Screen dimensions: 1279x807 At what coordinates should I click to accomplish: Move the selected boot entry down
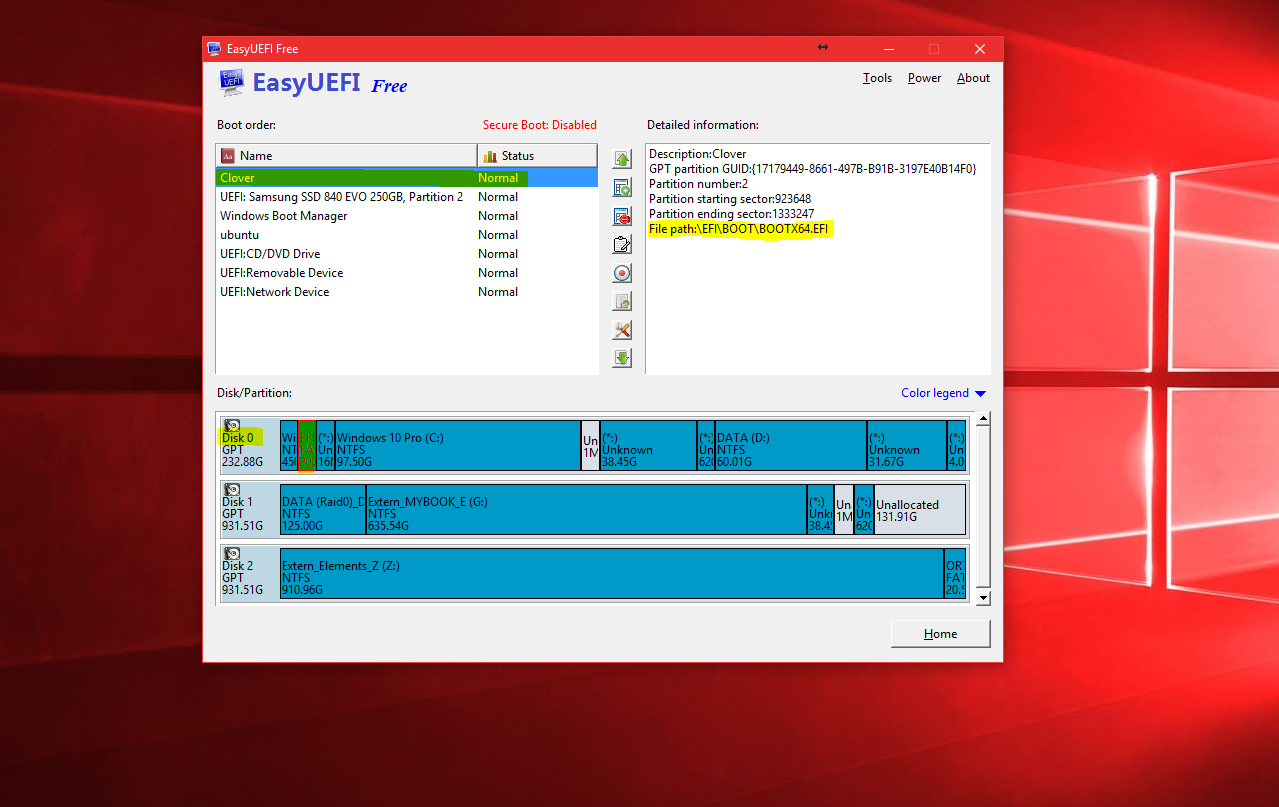click(622, 358)
